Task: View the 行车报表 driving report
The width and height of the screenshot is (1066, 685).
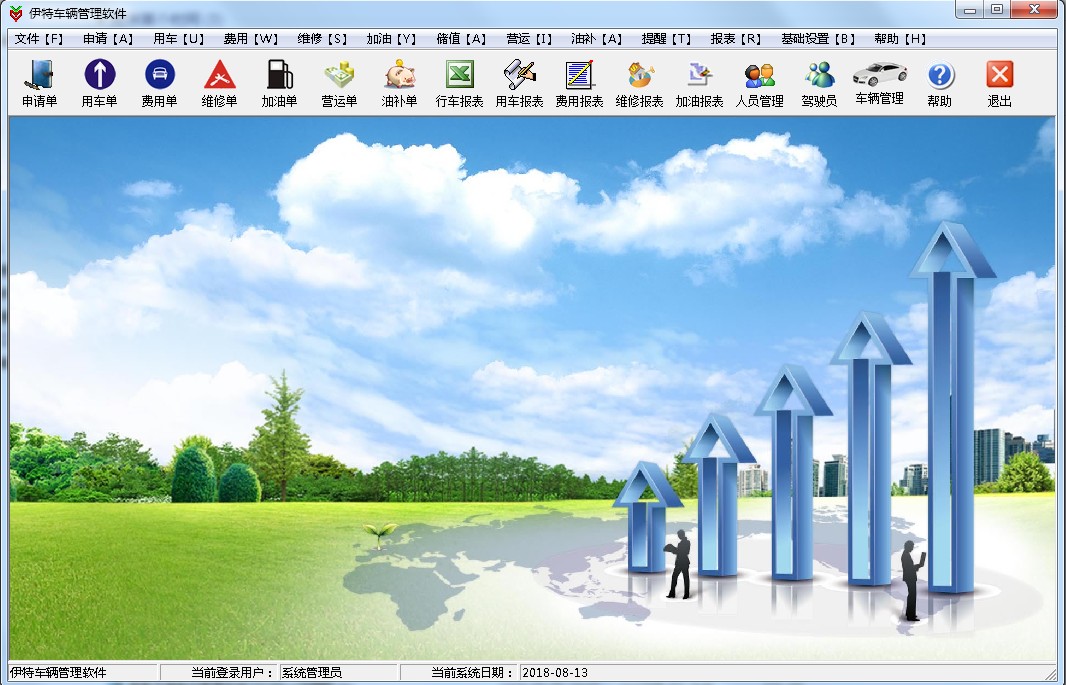Action: [x=460, y=82]
